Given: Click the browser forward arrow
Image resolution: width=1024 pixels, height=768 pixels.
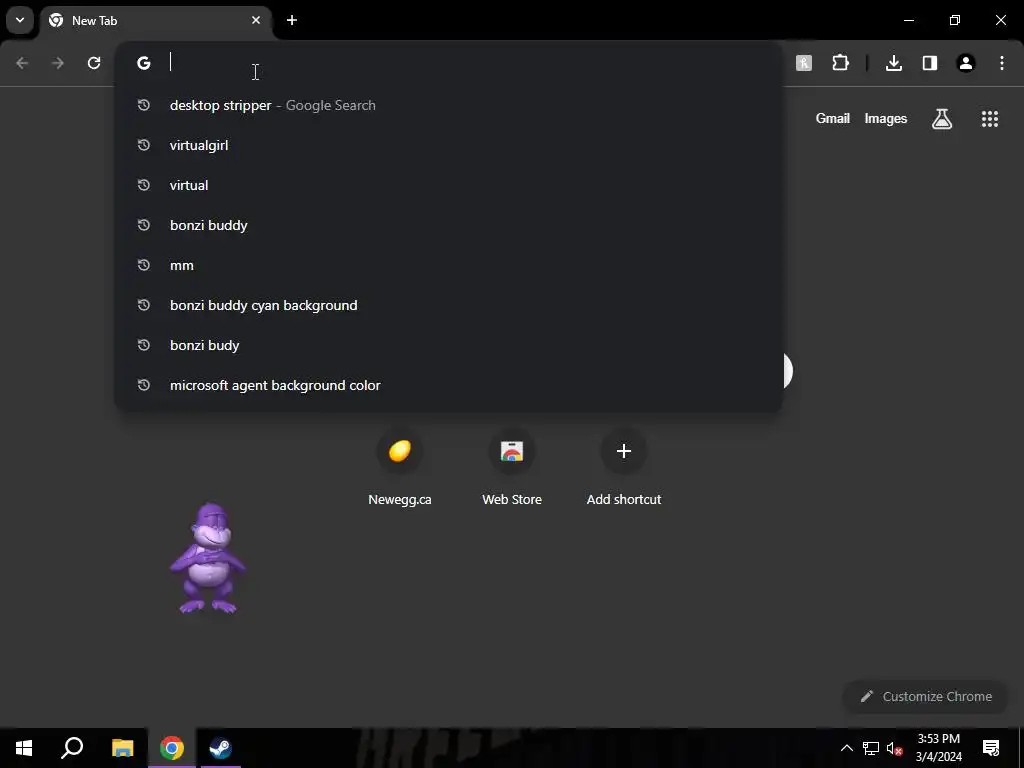Looking at the screenshot, I should coord(58,63).
